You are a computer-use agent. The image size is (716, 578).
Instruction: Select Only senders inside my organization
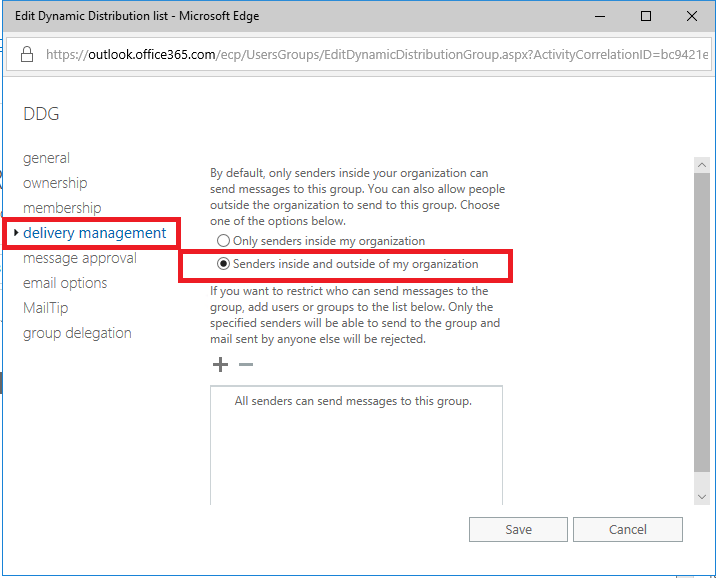pos(223,241)
